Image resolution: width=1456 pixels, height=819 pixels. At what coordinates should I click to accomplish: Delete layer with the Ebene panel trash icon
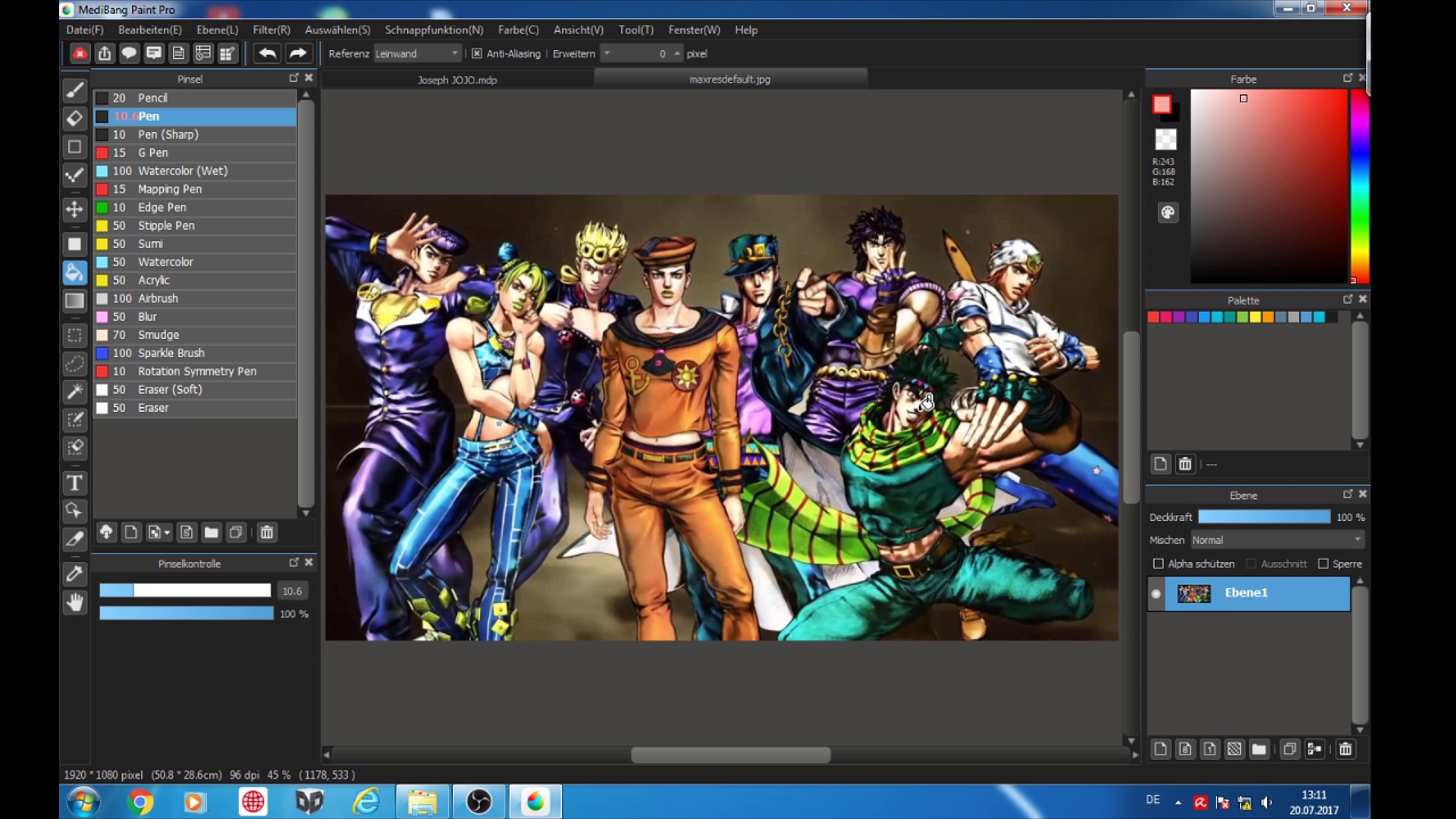tap(1345, 749)
